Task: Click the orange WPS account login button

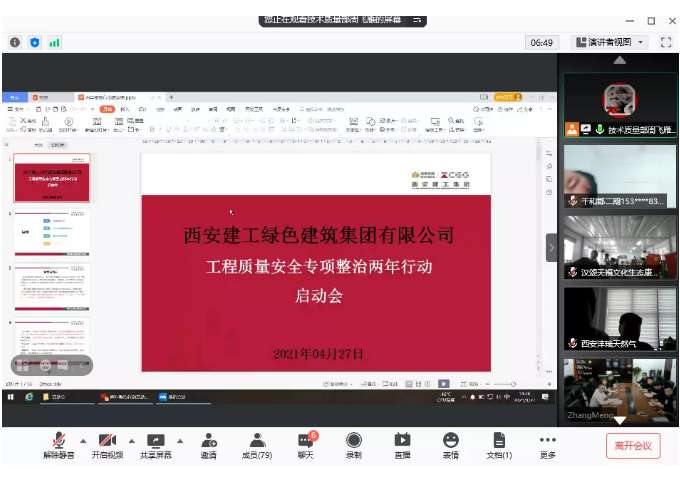Action: pos(507,97)
